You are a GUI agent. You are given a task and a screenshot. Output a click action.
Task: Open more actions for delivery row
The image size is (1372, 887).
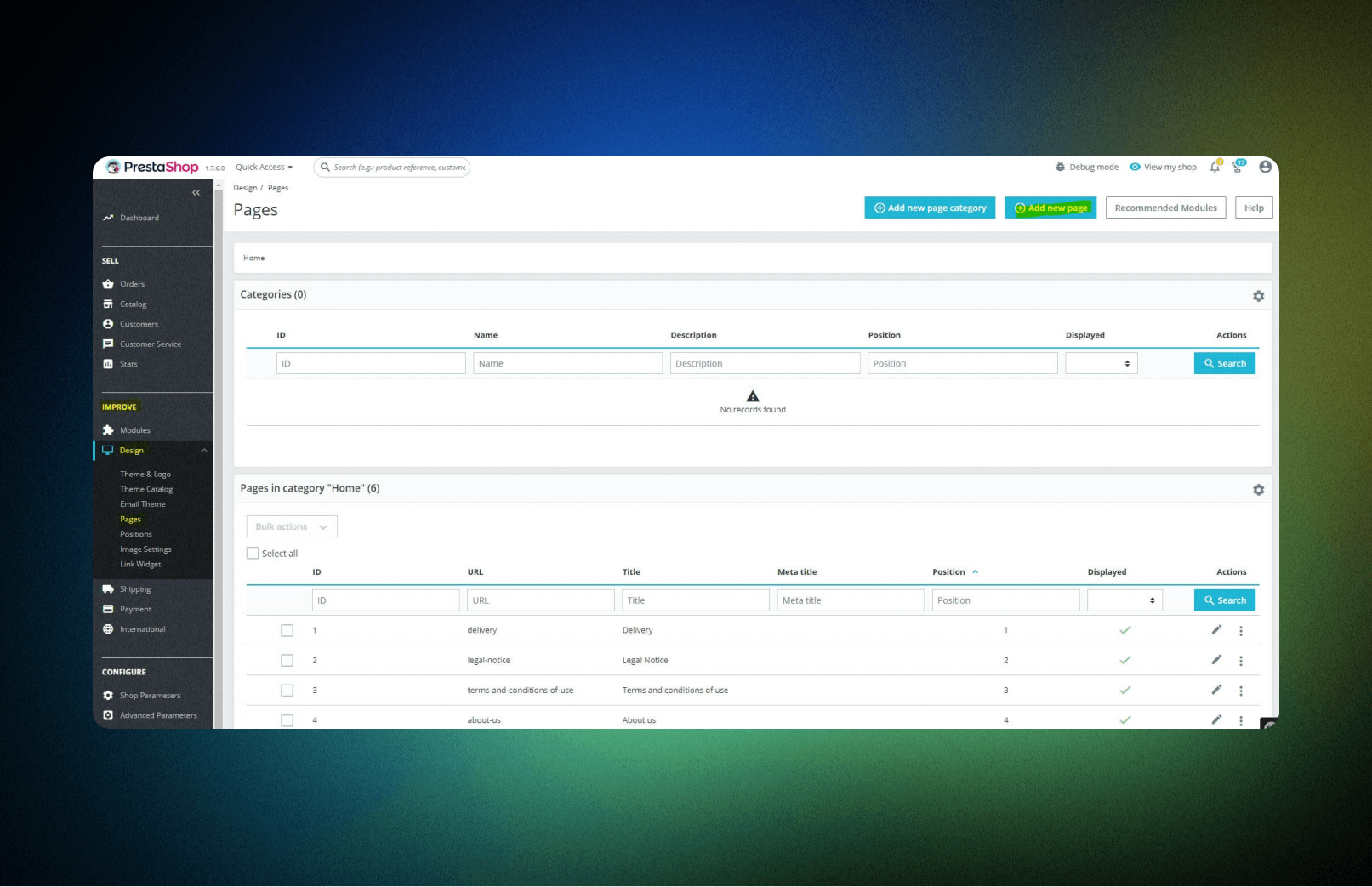click(x=1241, y=631)
